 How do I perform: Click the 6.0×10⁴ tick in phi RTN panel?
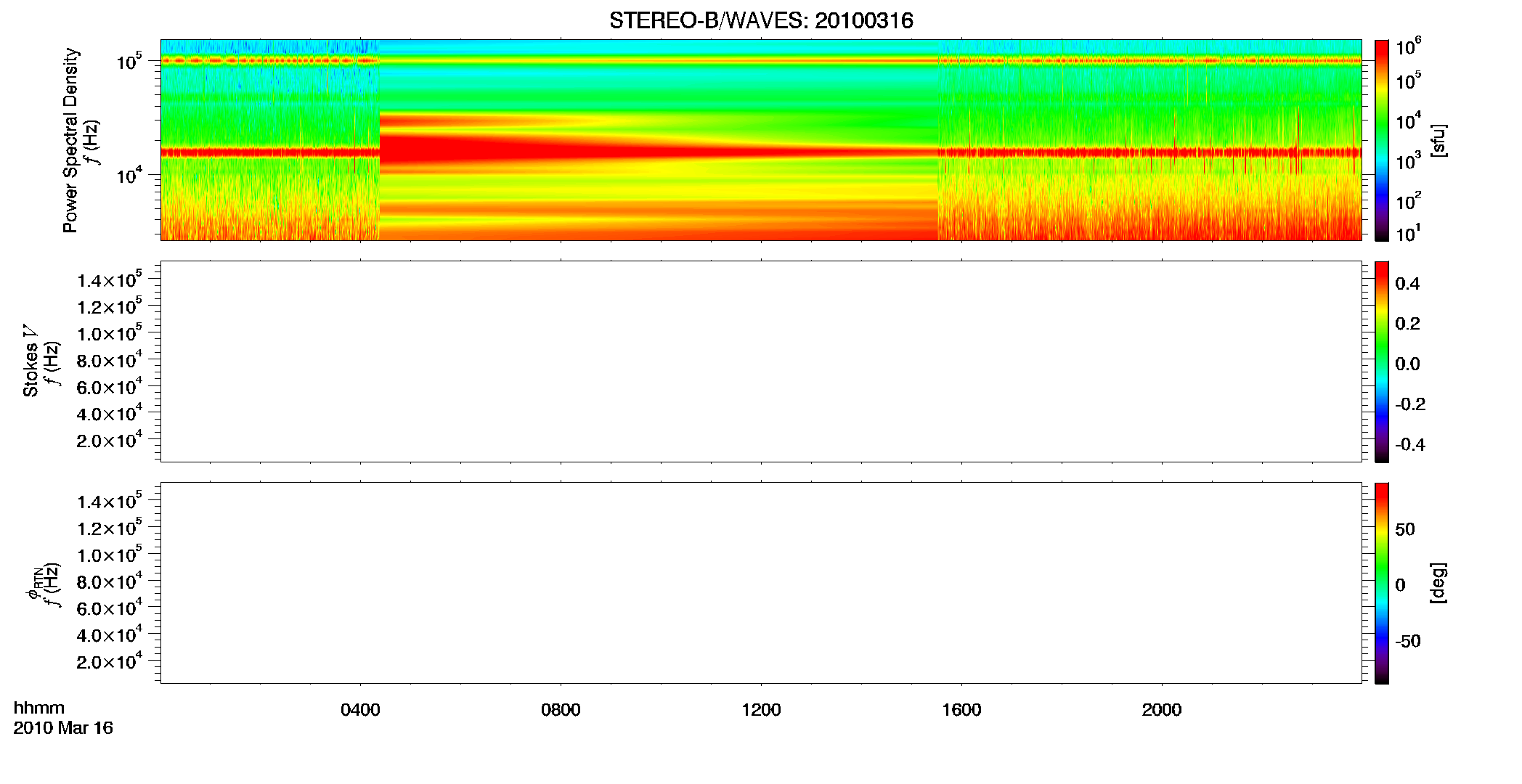click(x=109, y=608)
